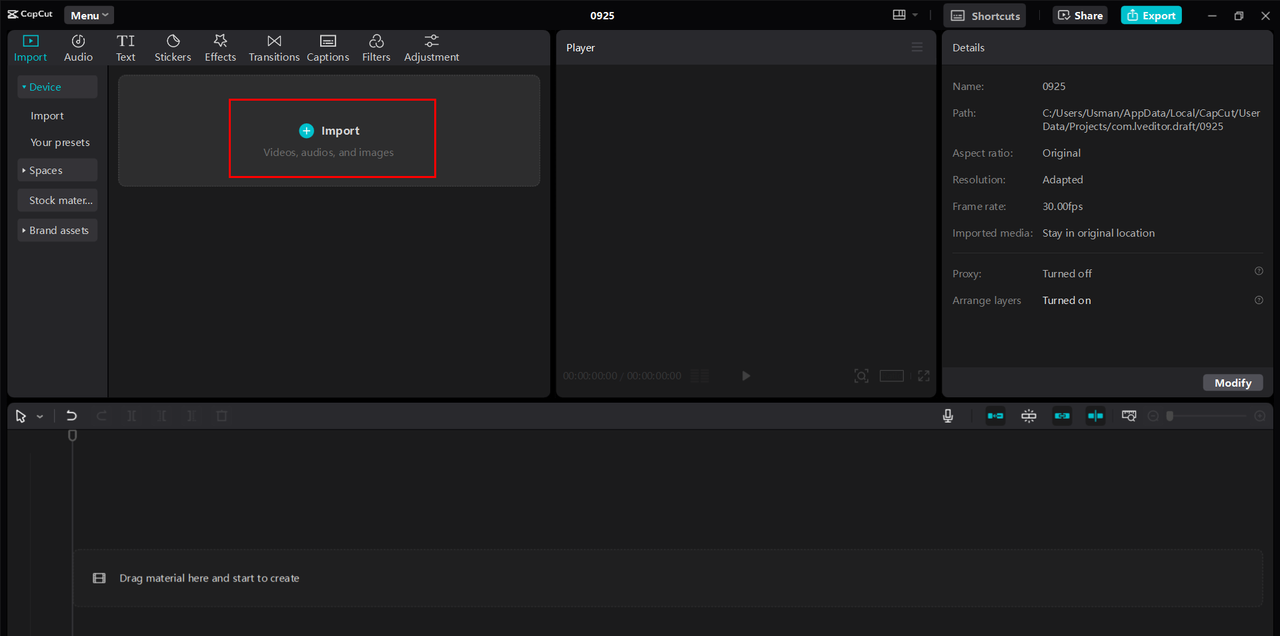Open the select tool mode dropdown arrow
Viewport: 1280px width, 636px height.
40,416
